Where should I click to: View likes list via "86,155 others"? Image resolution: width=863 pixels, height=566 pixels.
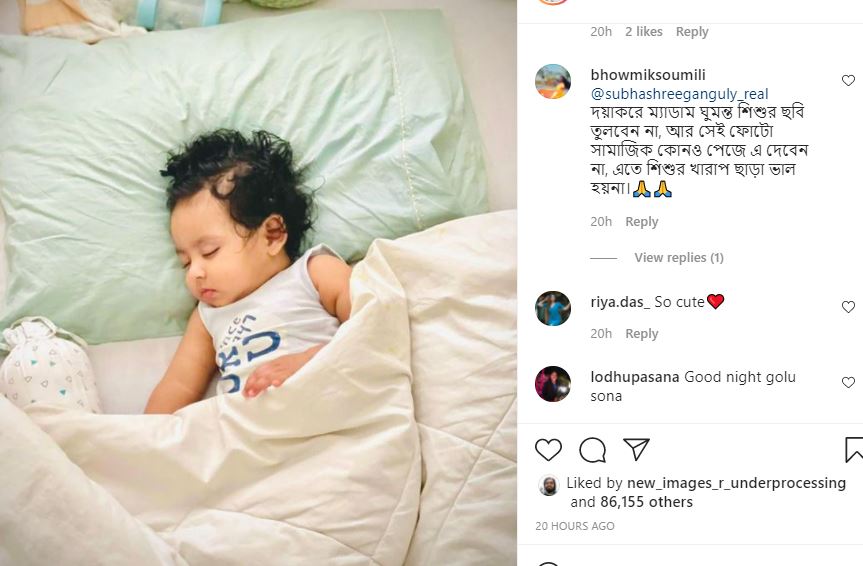(x=646, y=502)
